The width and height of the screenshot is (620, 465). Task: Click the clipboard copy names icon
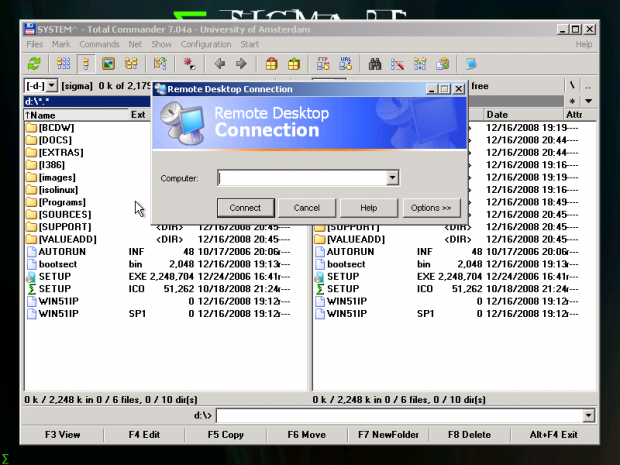[442, 64]
